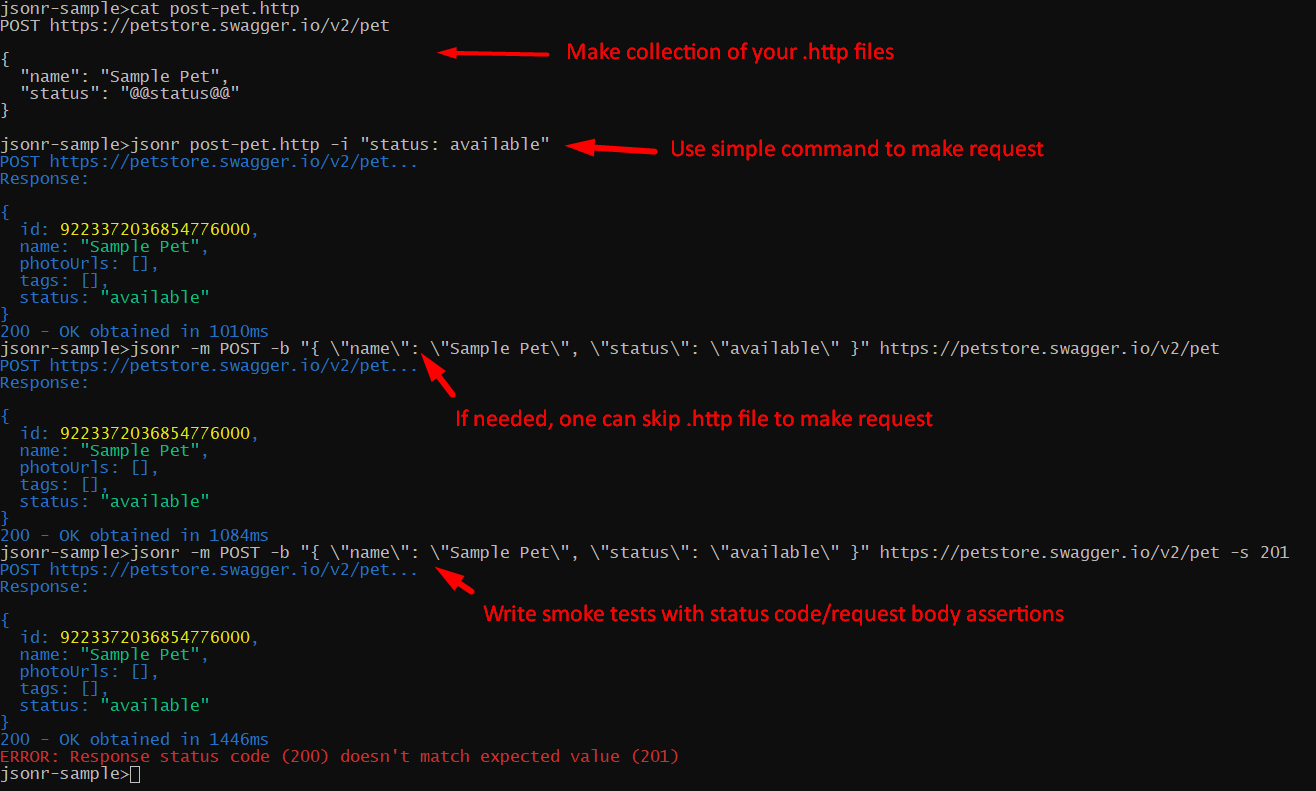Click '200 - OK obtained in 1084ms' line
This screenshot has height=791, width=1316.
[135, 535]
